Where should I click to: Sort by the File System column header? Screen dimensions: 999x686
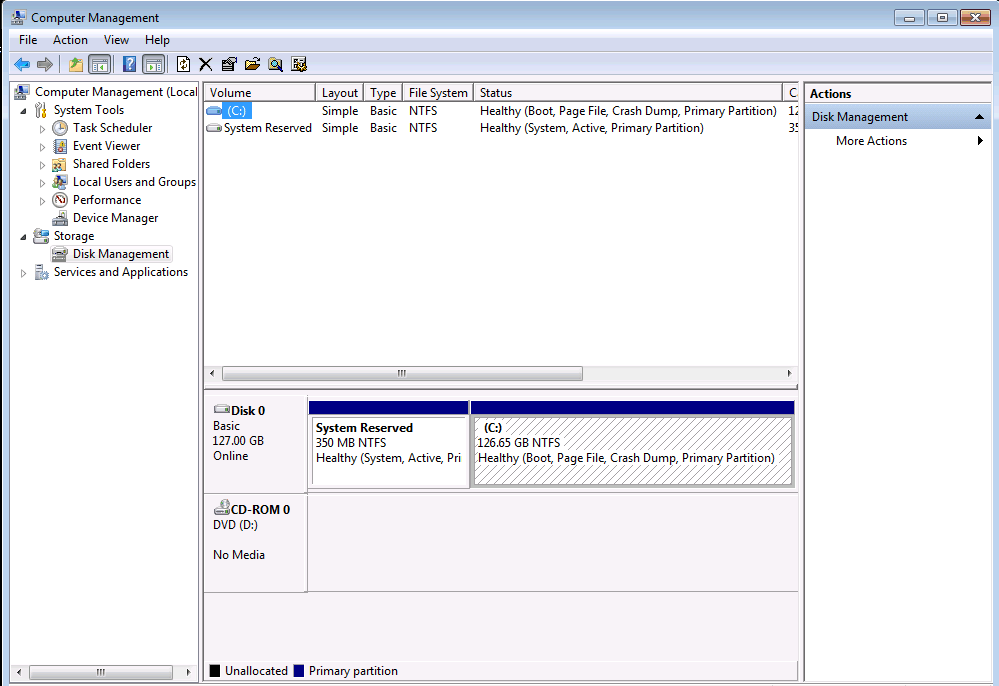(438, 92)
